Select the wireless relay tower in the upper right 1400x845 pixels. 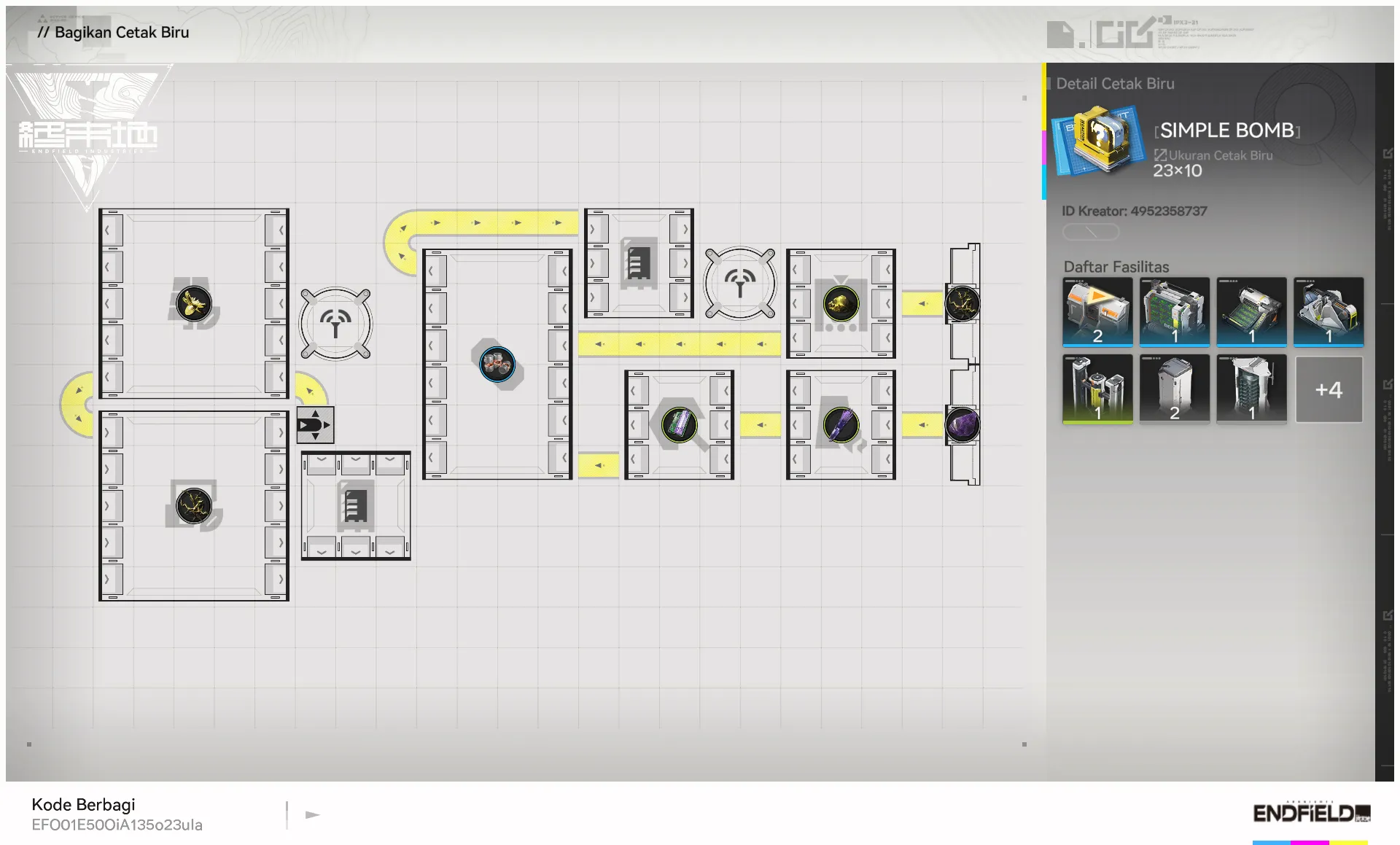[739, 283]
